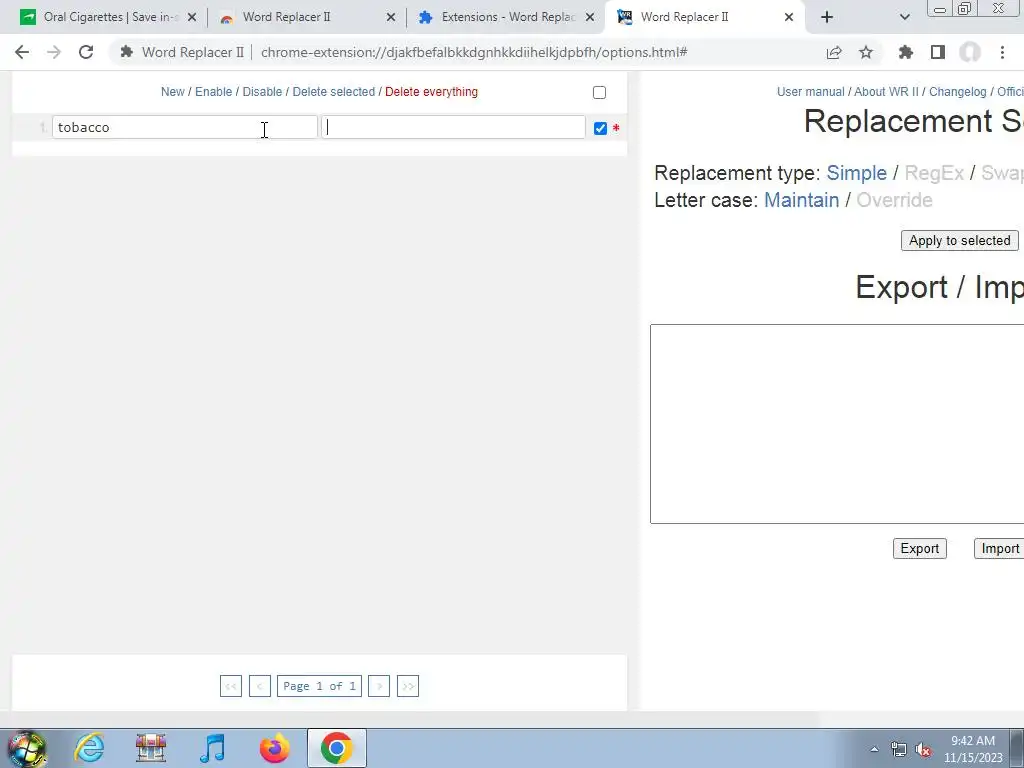Launch Internet Explorer from the taskbar
The image size is (1024, 768).
89,748
